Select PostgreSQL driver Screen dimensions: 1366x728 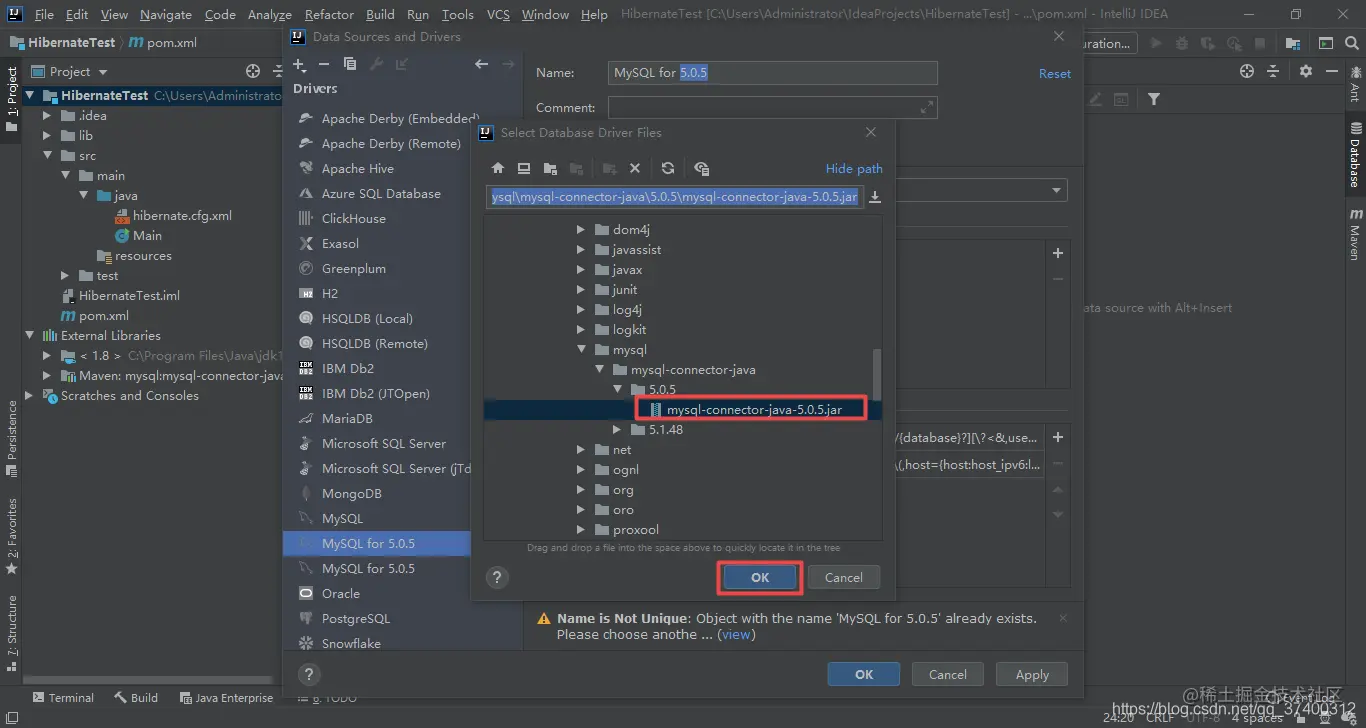(356, 619)
